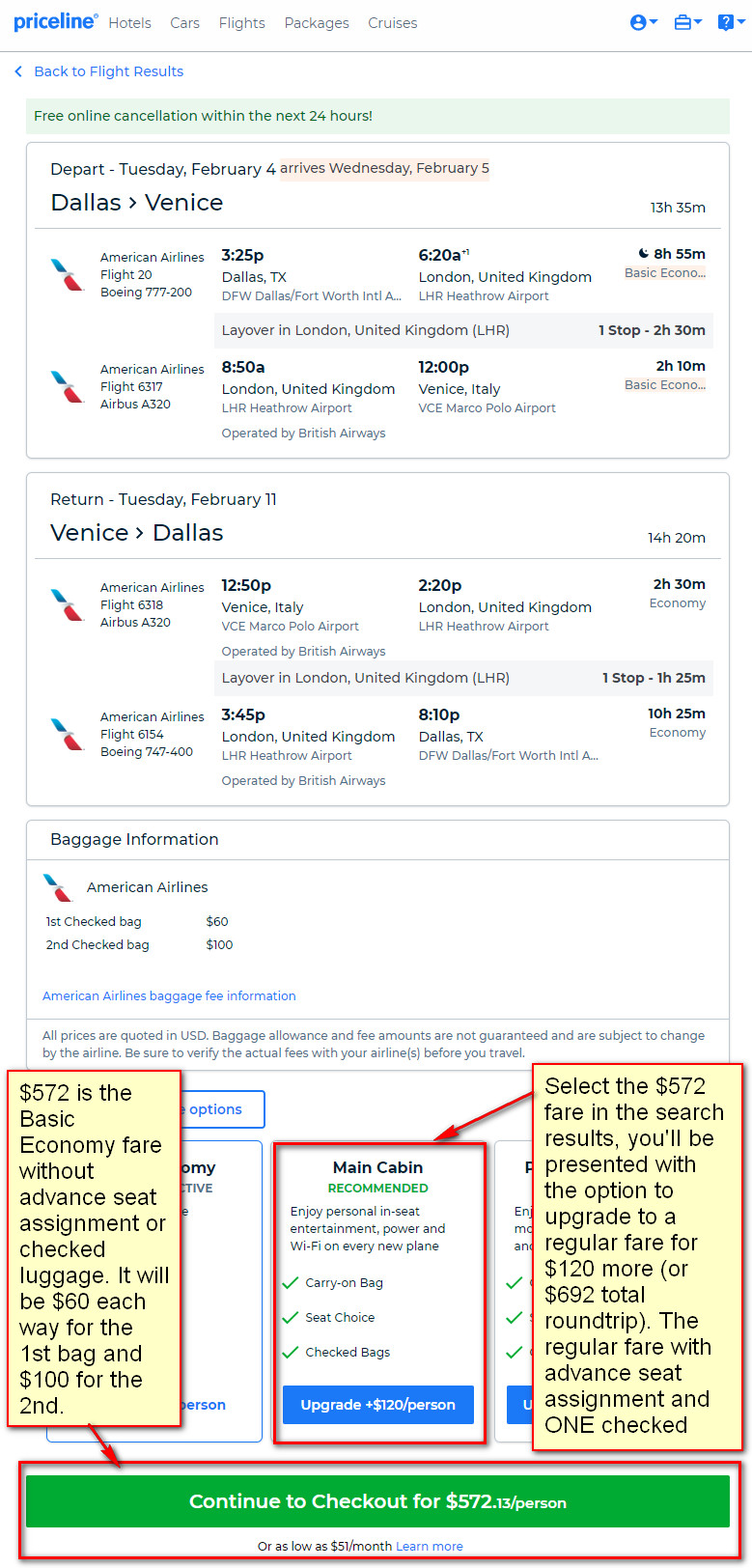Open the help question mark menu

pyautogui.click(x=731, y=22)
